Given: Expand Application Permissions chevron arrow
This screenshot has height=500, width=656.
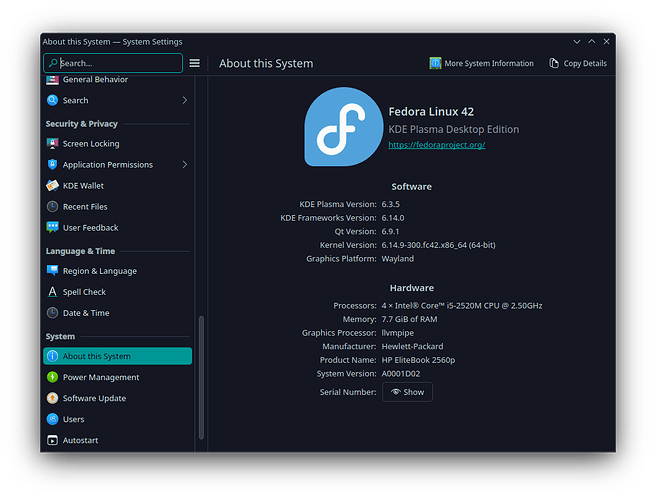Looking at the screenshot, I should click(x=184, y=164).
